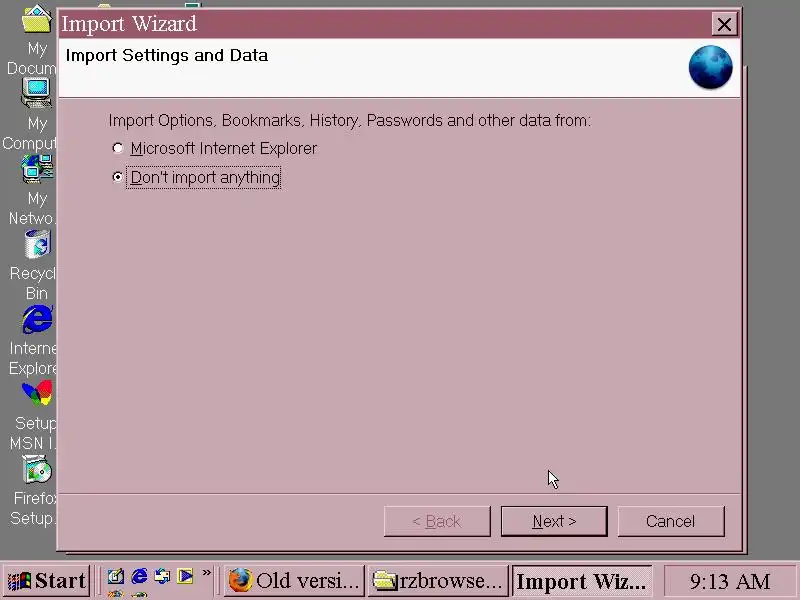Click Show Desktop quick launch icon

(116, 577)
